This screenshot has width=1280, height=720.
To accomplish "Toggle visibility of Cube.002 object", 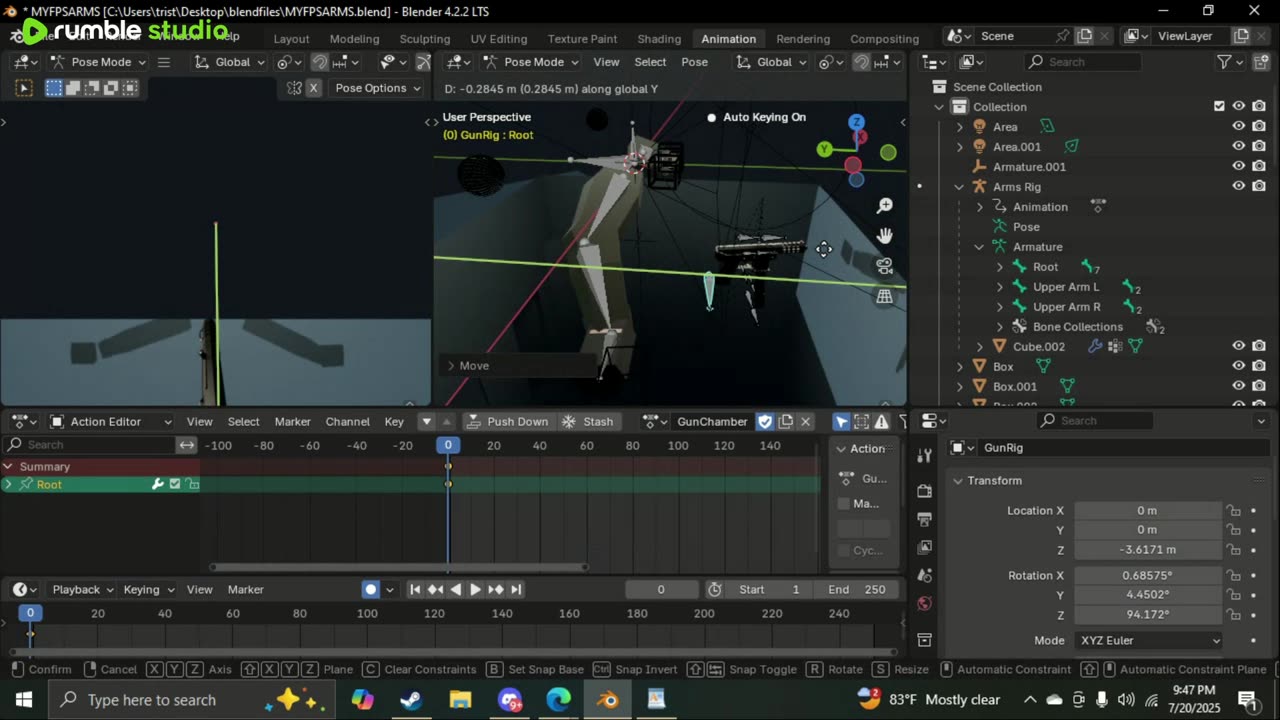I will (1238, 347).
